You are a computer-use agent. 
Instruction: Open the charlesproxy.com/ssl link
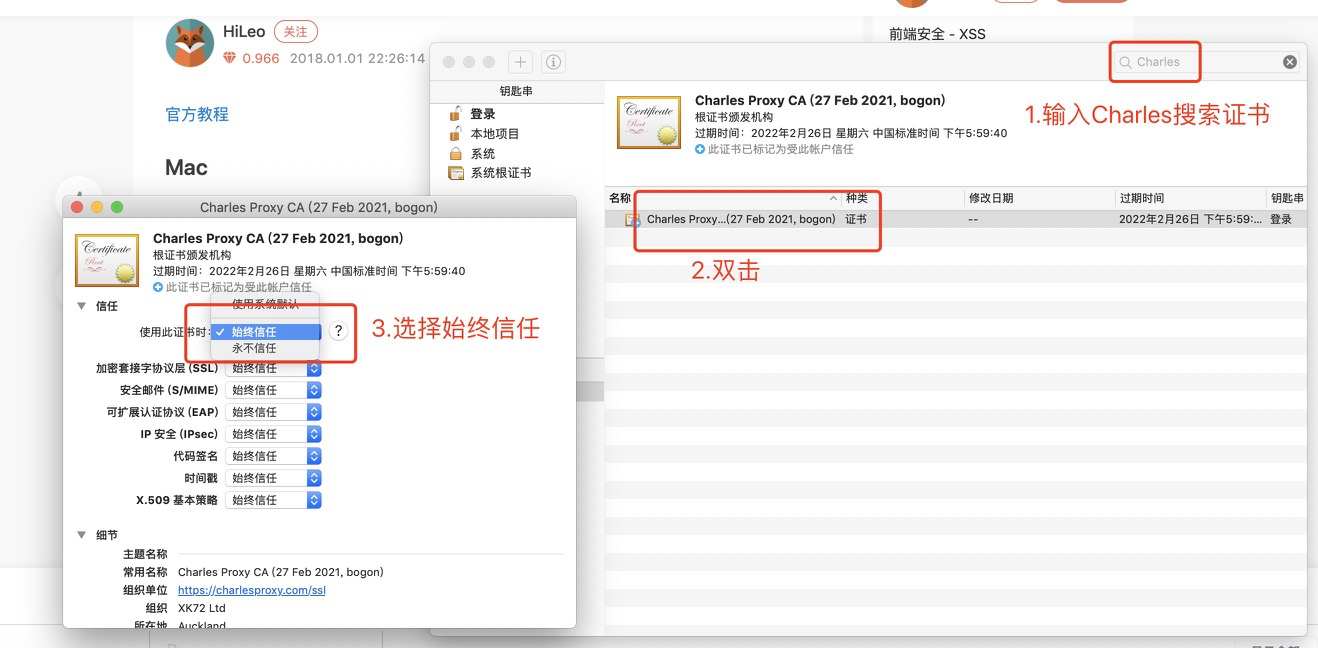(251, 590)
